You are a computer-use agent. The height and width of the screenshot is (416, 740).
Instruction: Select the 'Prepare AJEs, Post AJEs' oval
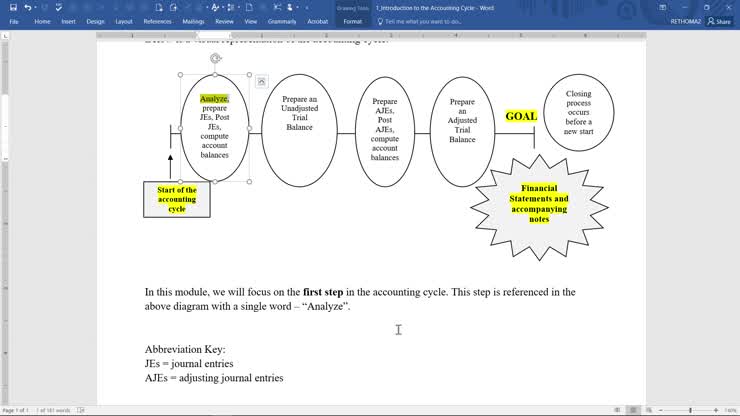[x=385, y=132]
